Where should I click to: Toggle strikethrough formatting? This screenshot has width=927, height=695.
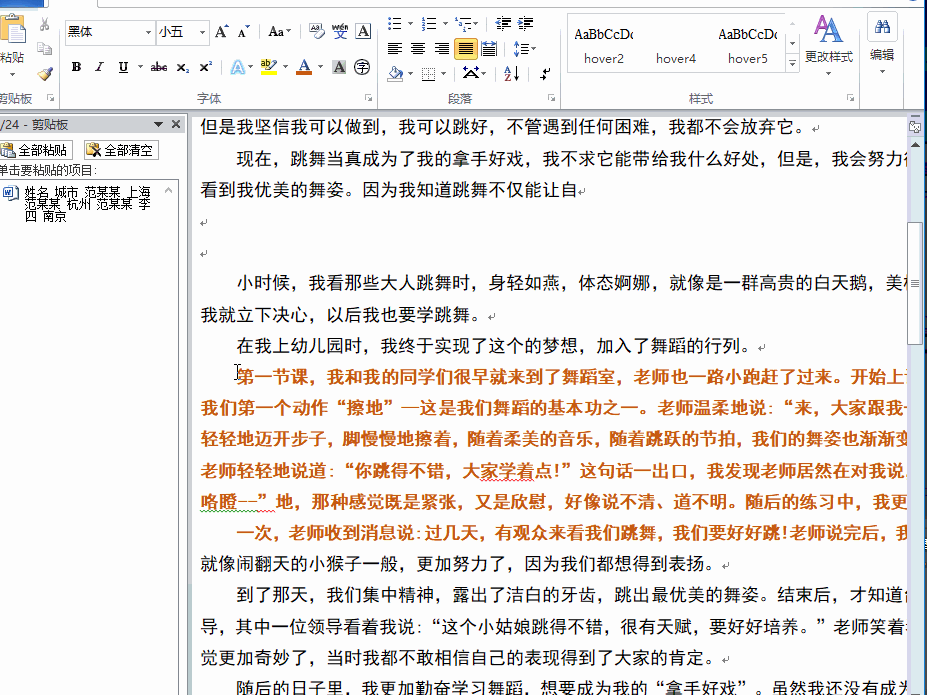click(x=158, y=66)
